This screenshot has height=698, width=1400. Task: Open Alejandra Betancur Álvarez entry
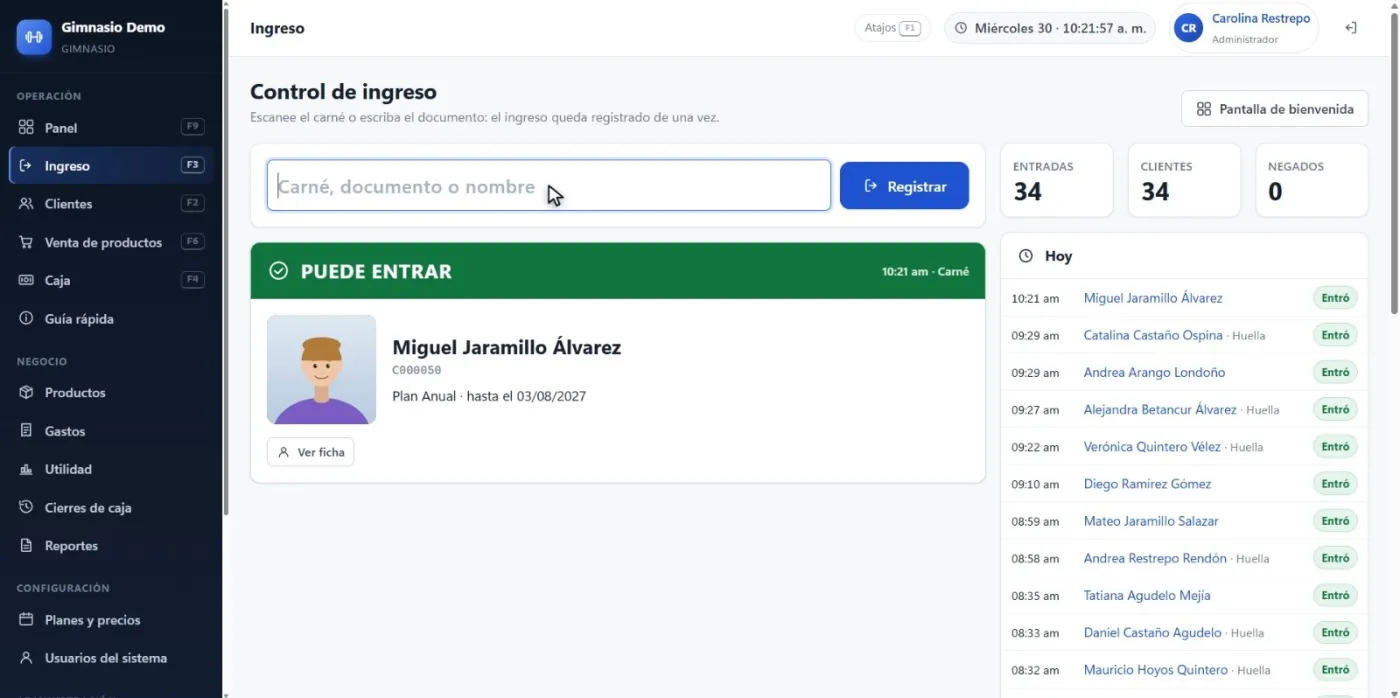click(1160, 409)
